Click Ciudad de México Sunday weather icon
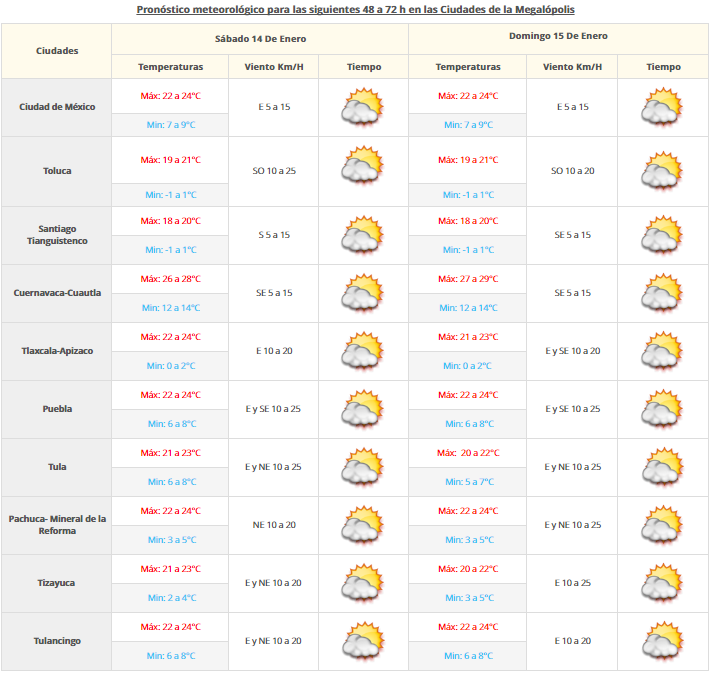This screenshot has width=709, height=675. 662,107
